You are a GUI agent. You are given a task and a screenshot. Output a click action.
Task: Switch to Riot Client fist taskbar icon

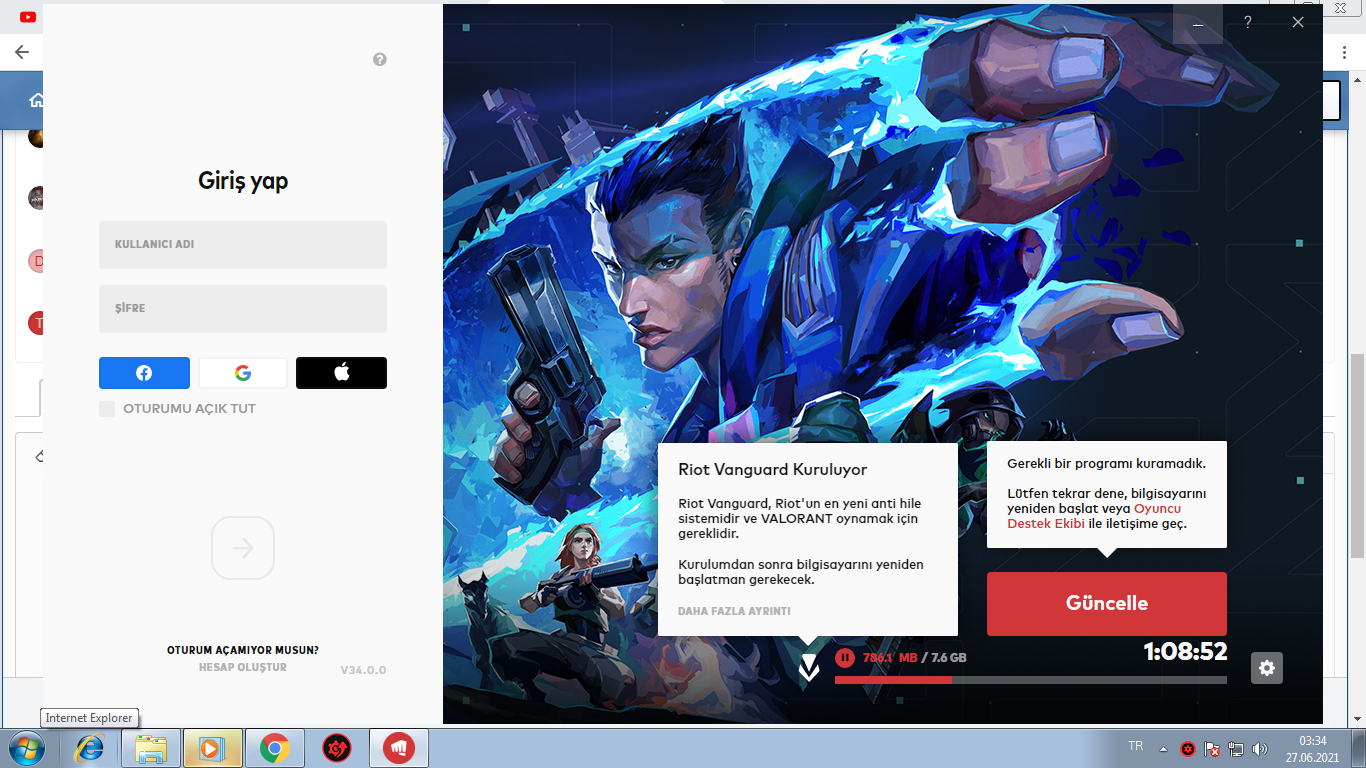[399, 748]
